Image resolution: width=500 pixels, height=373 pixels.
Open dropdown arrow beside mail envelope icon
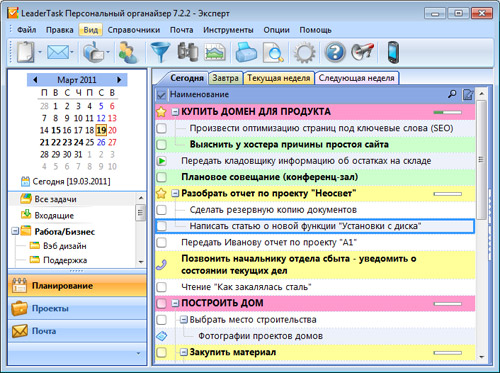click(72, 52)
